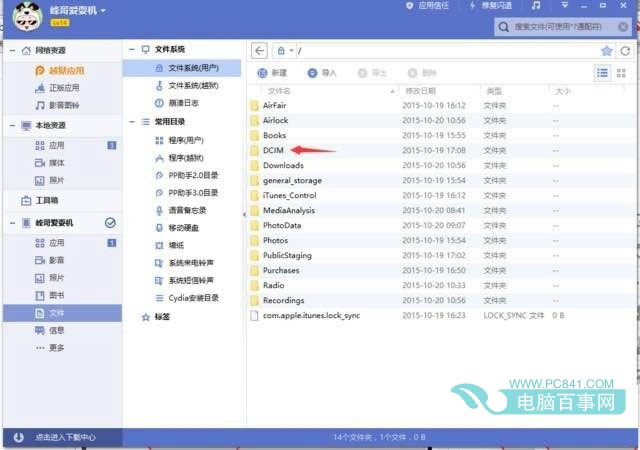The width and height of the screenshot is (640, 450).
Task: Collapse the 本地资源 sidebar section
Action: click(12, 125)
